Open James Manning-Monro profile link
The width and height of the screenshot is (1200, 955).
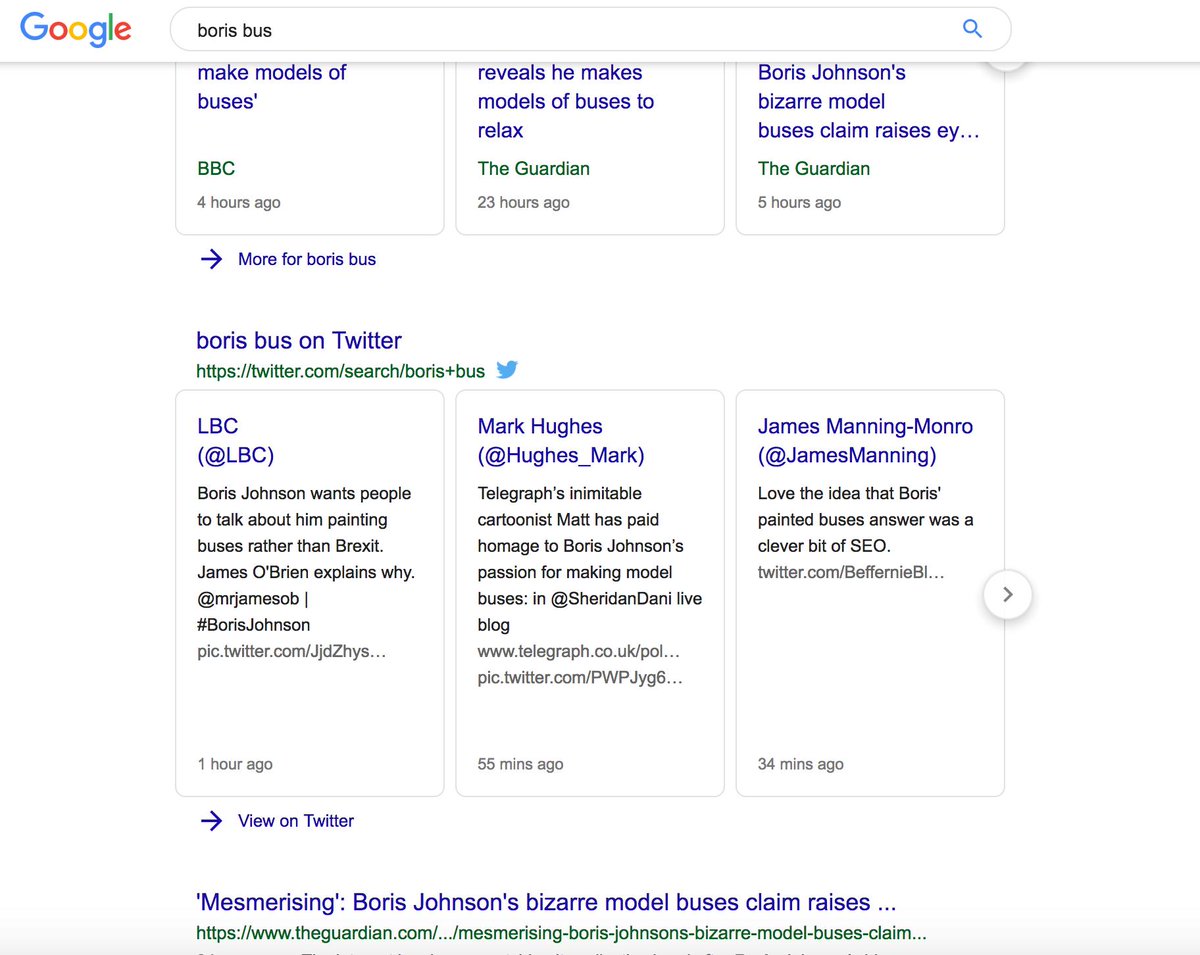865,441
